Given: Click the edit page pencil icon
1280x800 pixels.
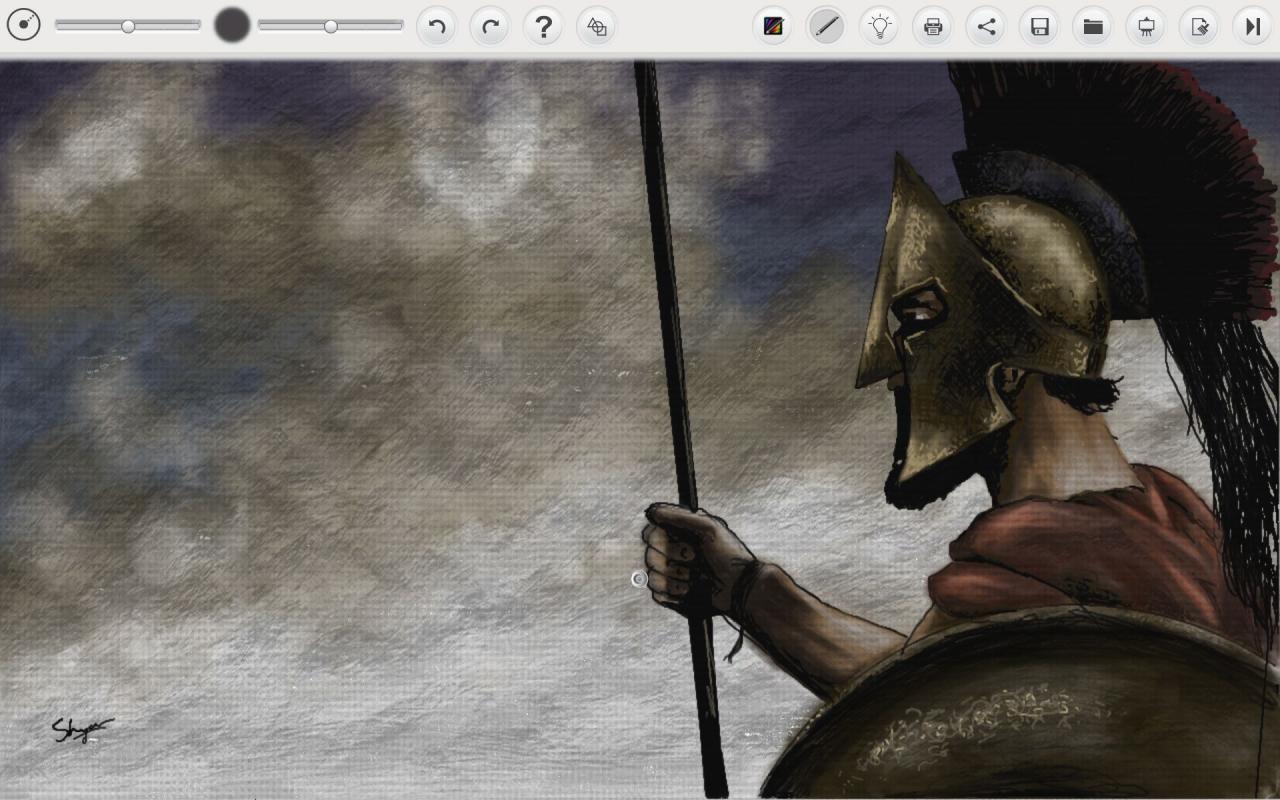Looking at the screenshot, I should 1199,27.
